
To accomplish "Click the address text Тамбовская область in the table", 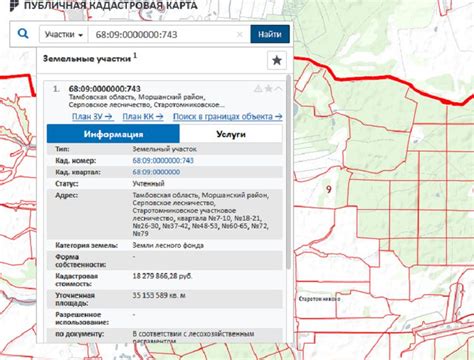I will click(166, 195).
